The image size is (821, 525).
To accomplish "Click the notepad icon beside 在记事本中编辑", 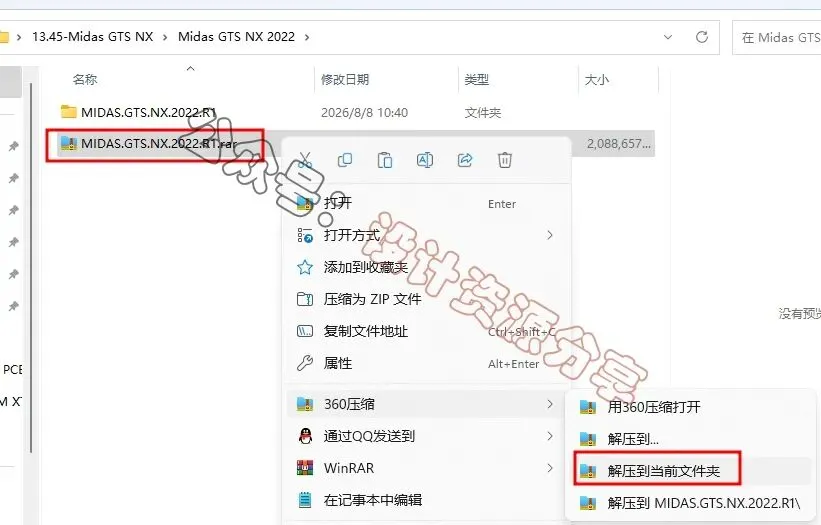I will coord(305,500).
